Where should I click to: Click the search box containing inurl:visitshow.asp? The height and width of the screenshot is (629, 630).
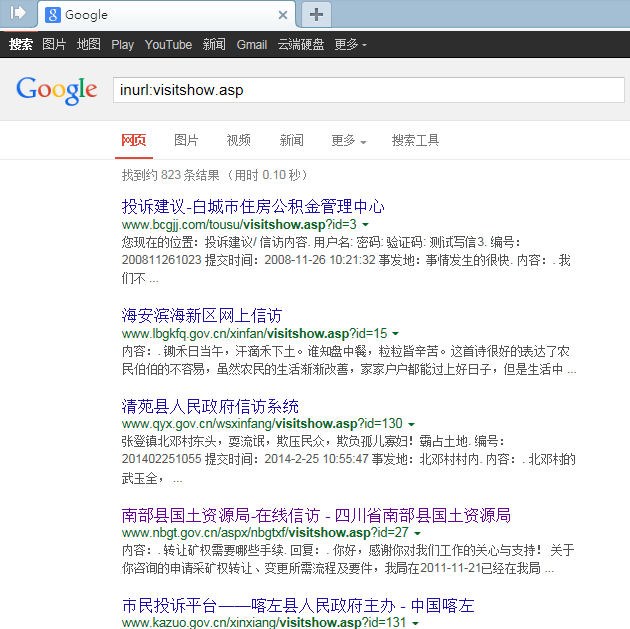pos(369,90)
